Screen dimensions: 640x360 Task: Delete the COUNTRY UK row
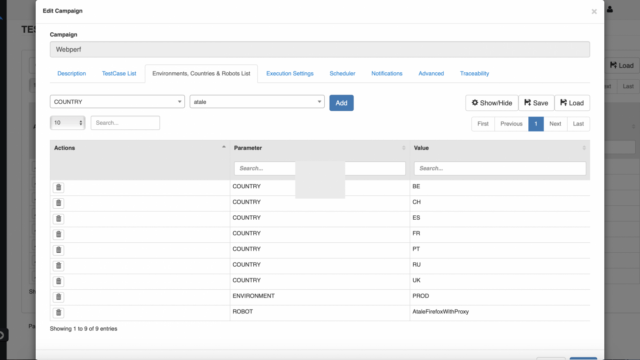(x=58, y=281)
